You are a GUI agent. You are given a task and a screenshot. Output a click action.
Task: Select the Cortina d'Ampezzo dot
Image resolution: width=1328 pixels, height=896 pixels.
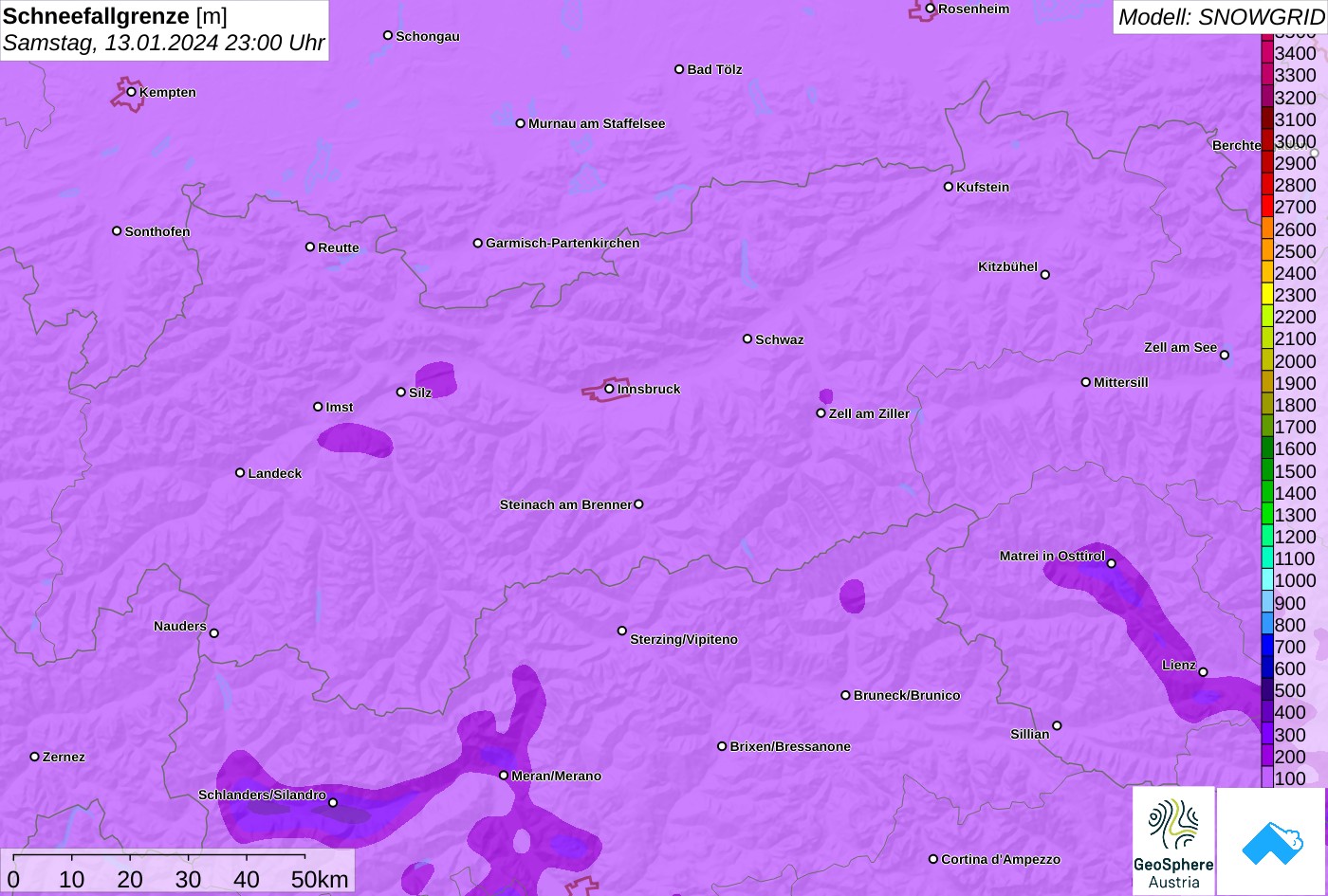[932, 859]
